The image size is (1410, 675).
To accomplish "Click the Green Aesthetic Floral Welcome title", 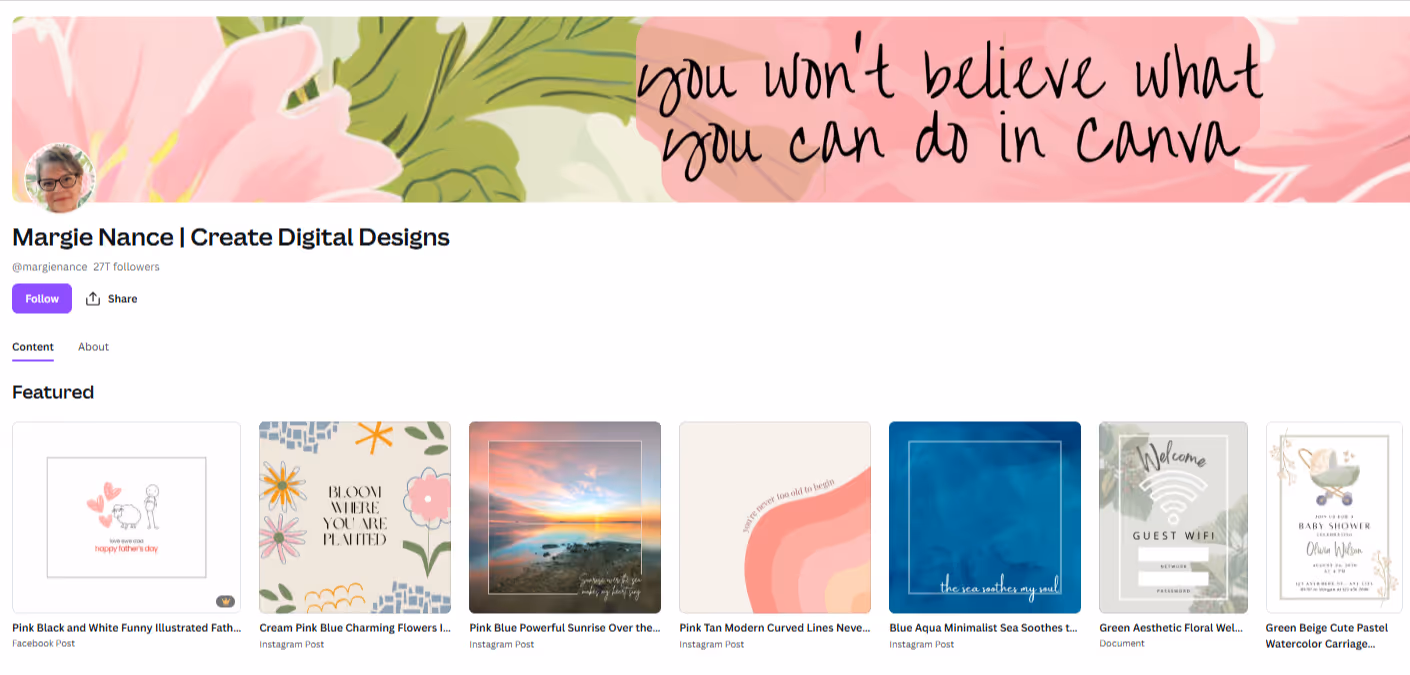I will point(1171,628).
